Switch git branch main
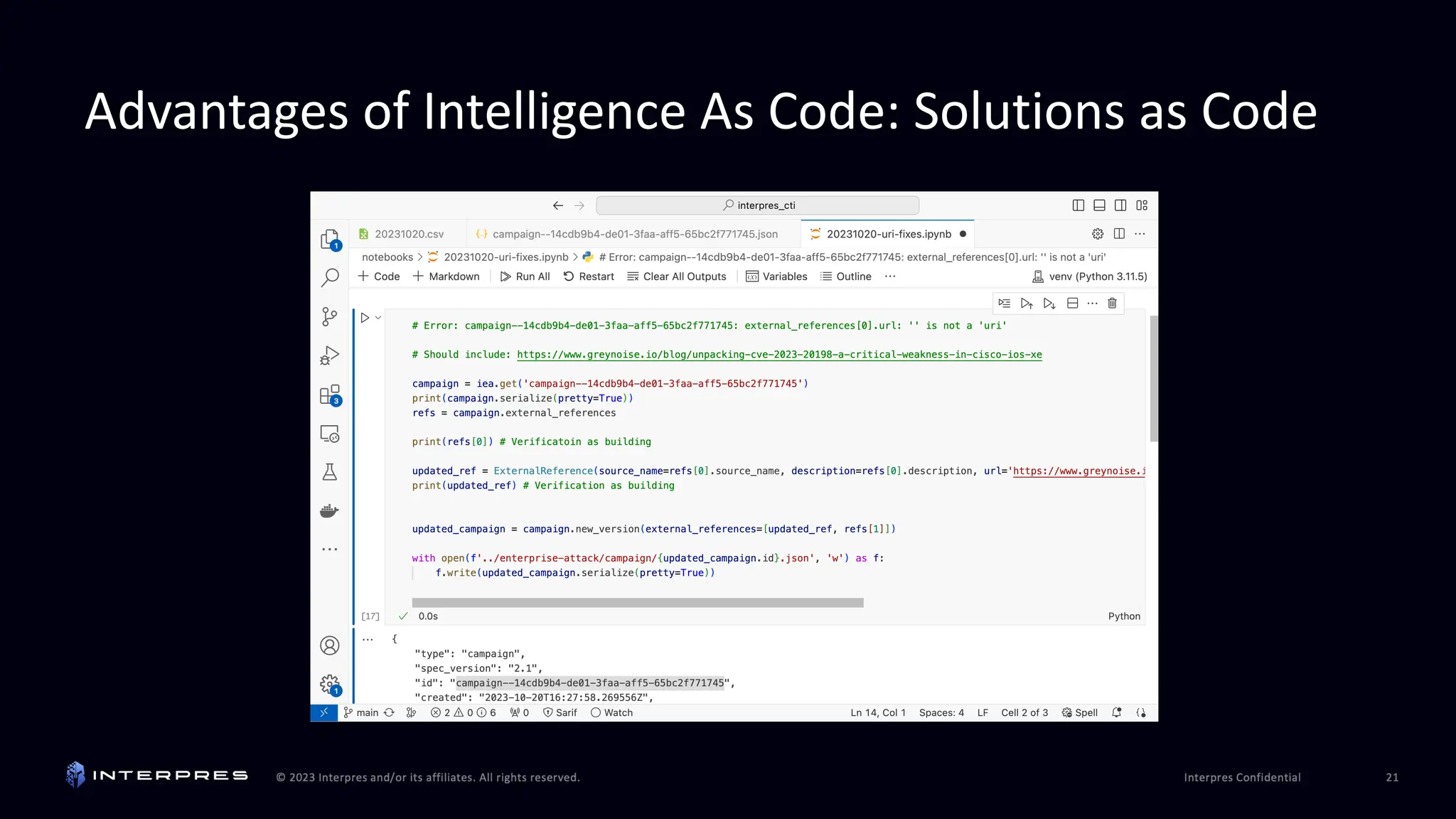The image size is (1456, 819). (x=360, y=712)
